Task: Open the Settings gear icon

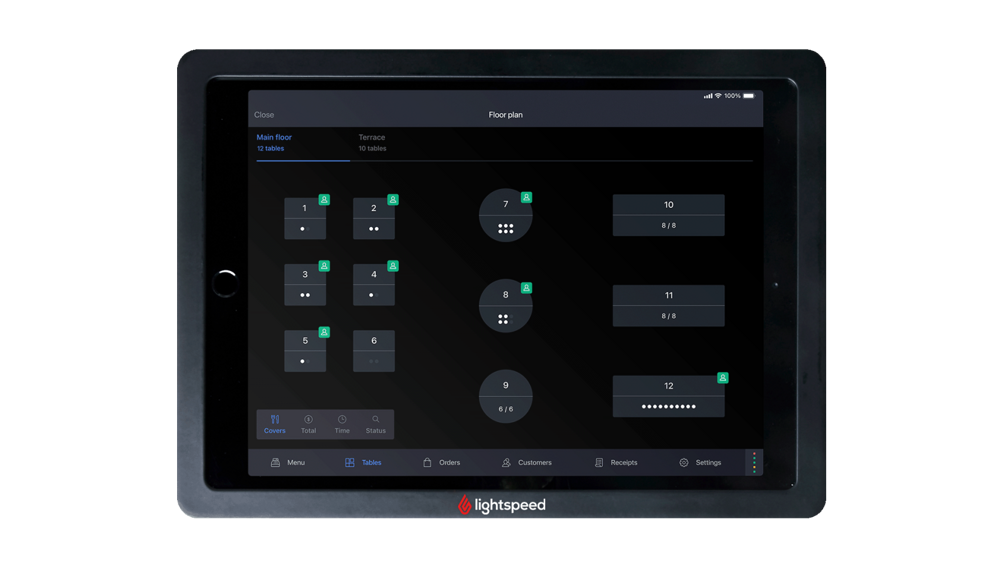Action: coord(684,463)
